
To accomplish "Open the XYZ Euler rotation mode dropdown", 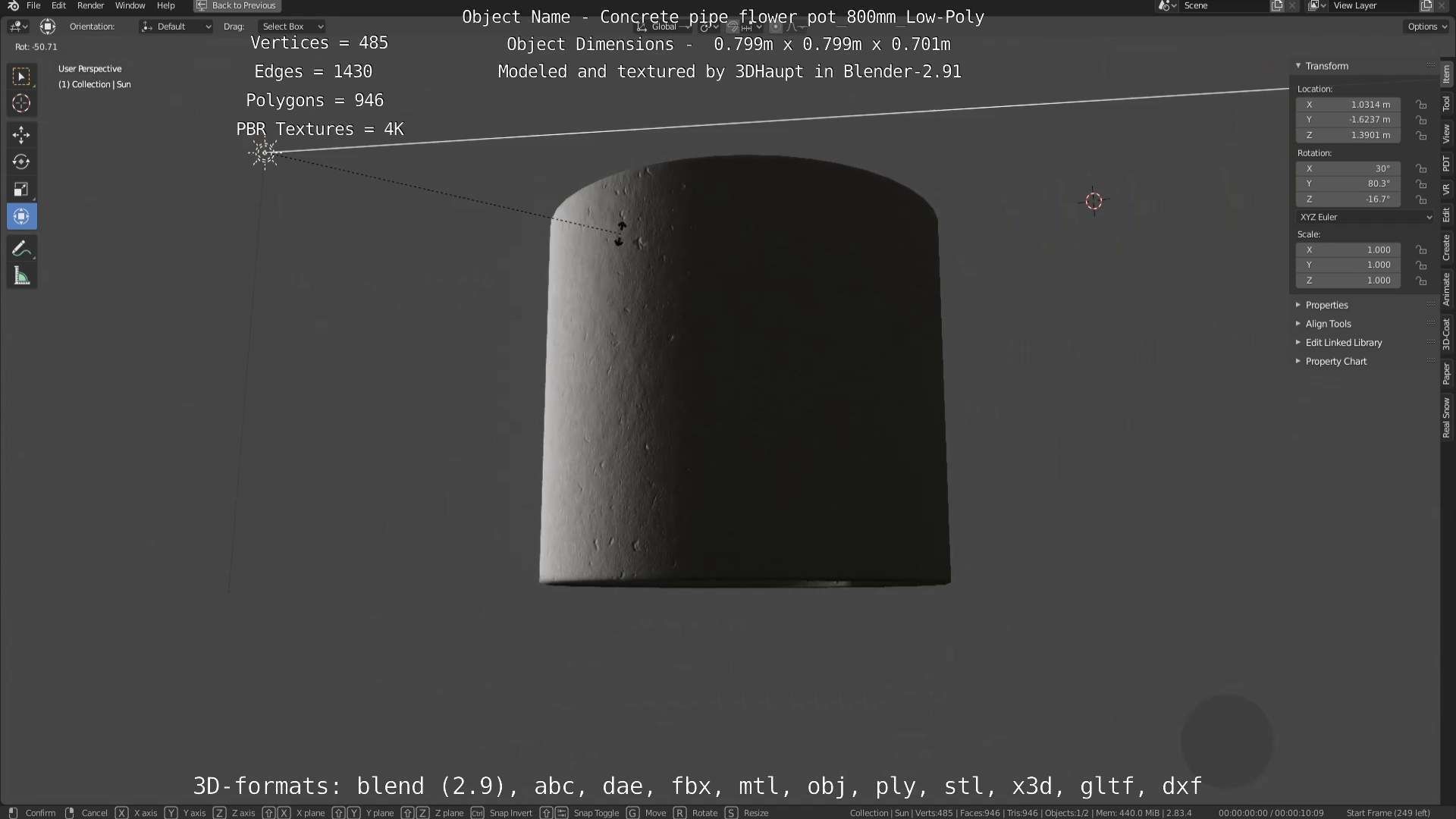I will click(x=1365, y=217).
